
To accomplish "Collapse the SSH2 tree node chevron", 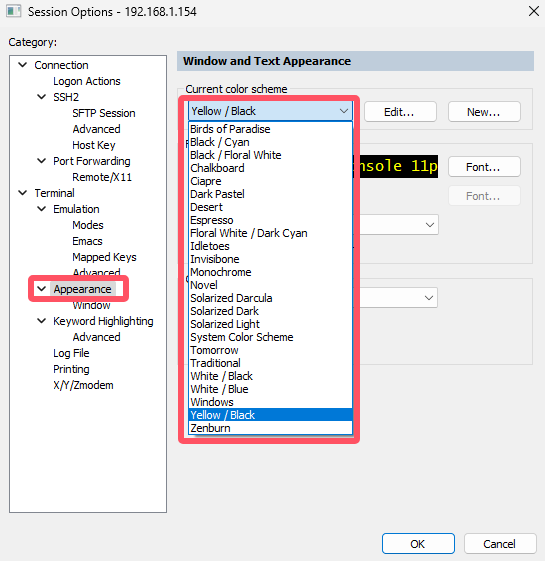I will 42,97.
